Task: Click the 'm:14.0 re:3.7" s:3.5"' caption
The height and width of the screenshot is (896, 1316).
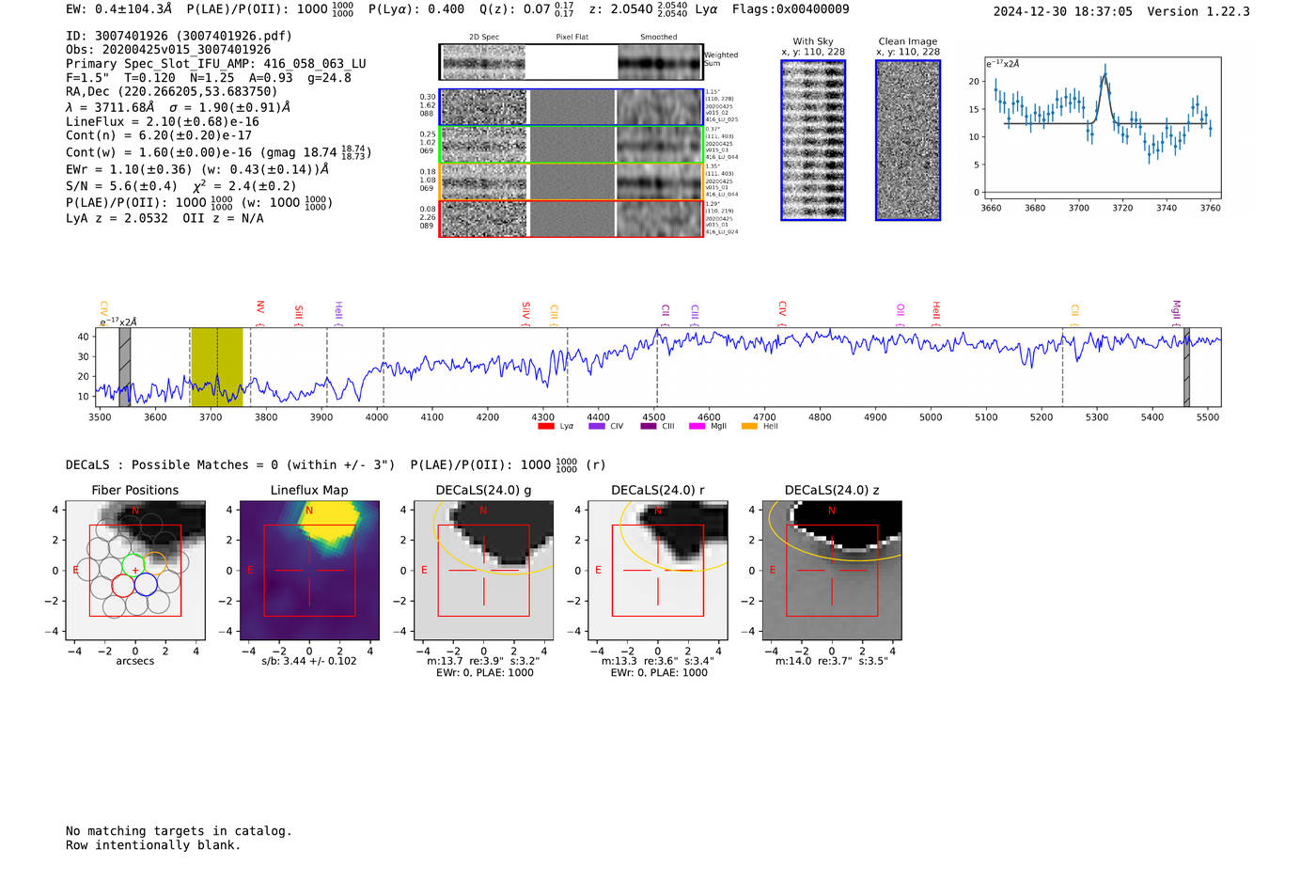Action: 832,661
